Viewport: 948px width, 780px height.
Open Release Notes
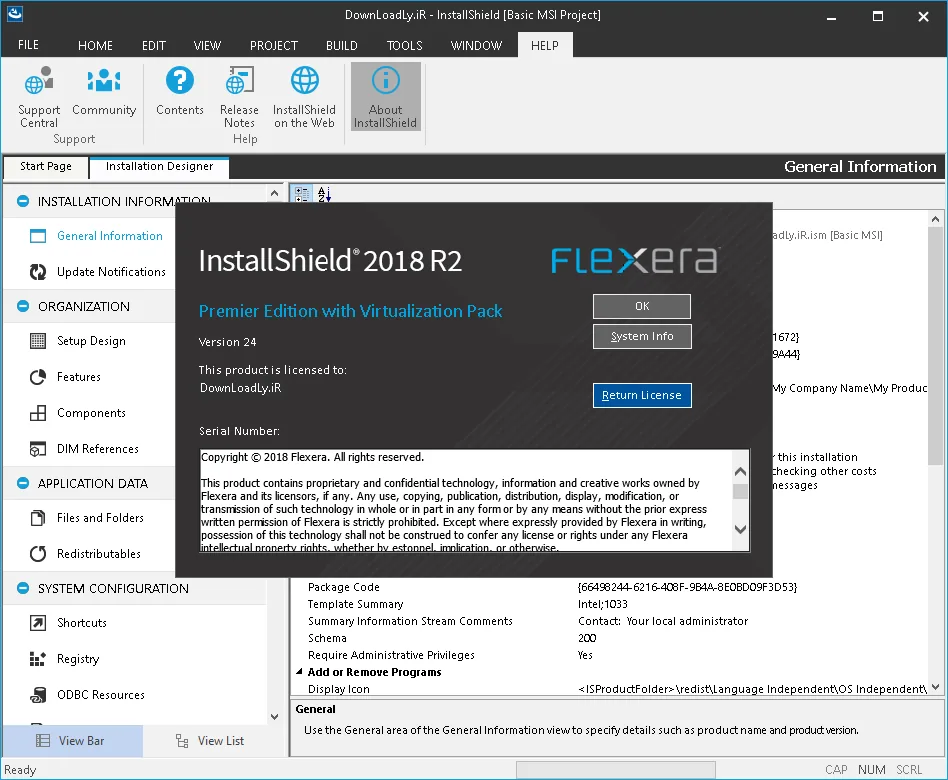click(x=239, y=97)
